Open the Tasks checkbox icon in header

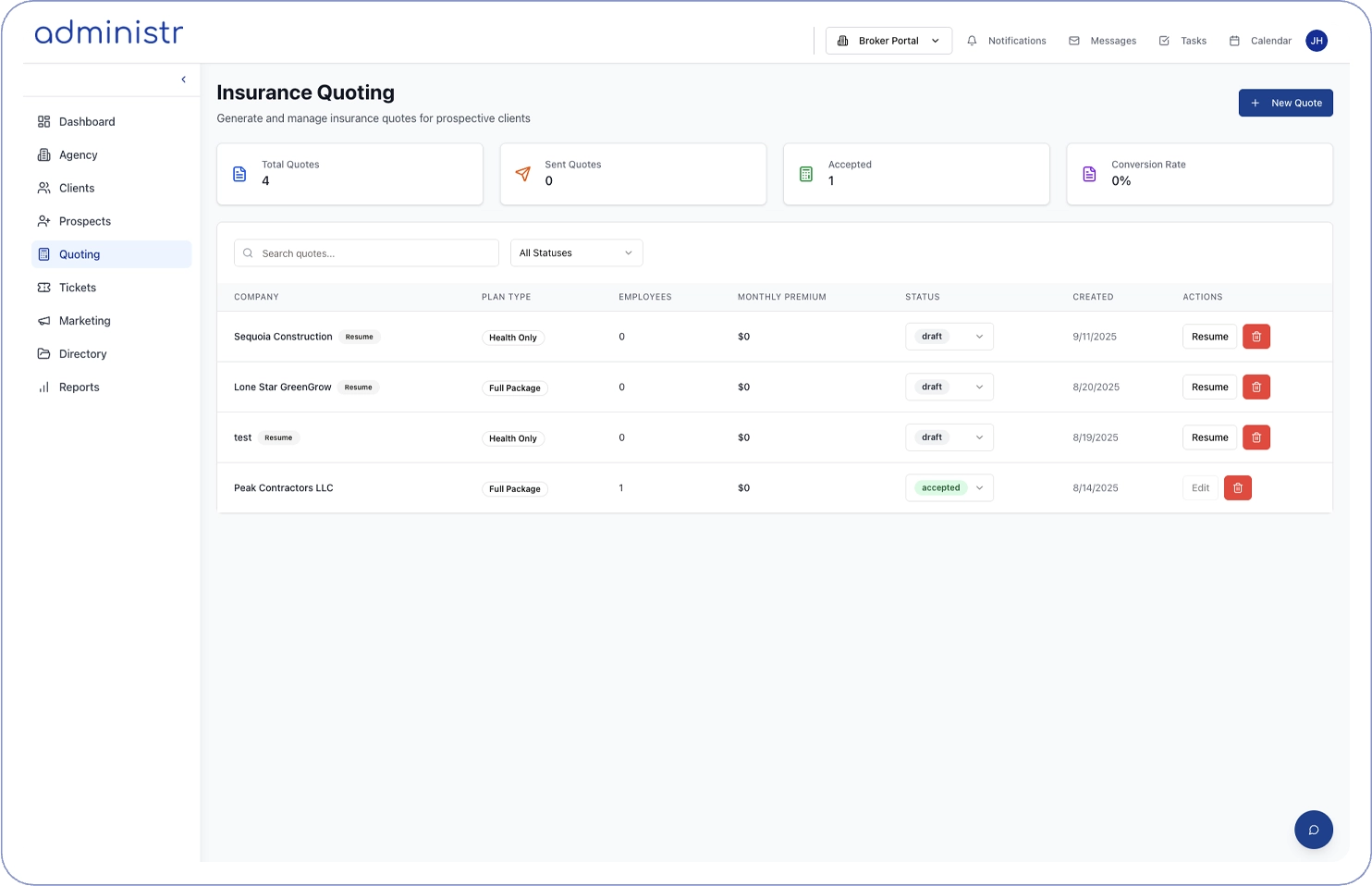tap(1164, 41)
